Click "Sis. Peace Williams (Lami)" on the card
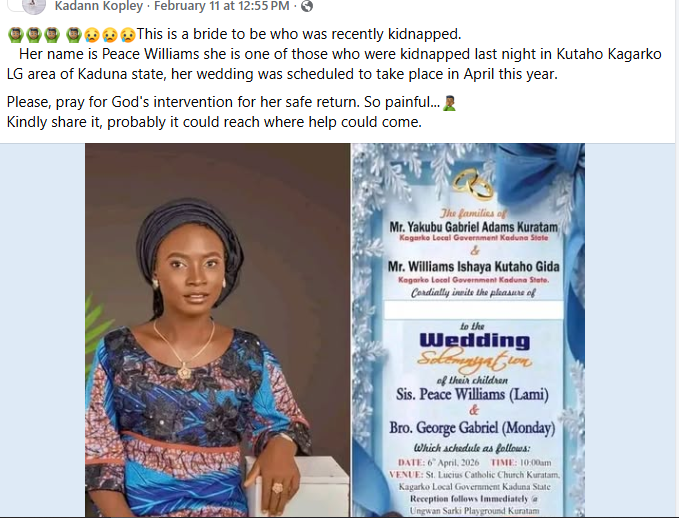 tap(472, 395)
